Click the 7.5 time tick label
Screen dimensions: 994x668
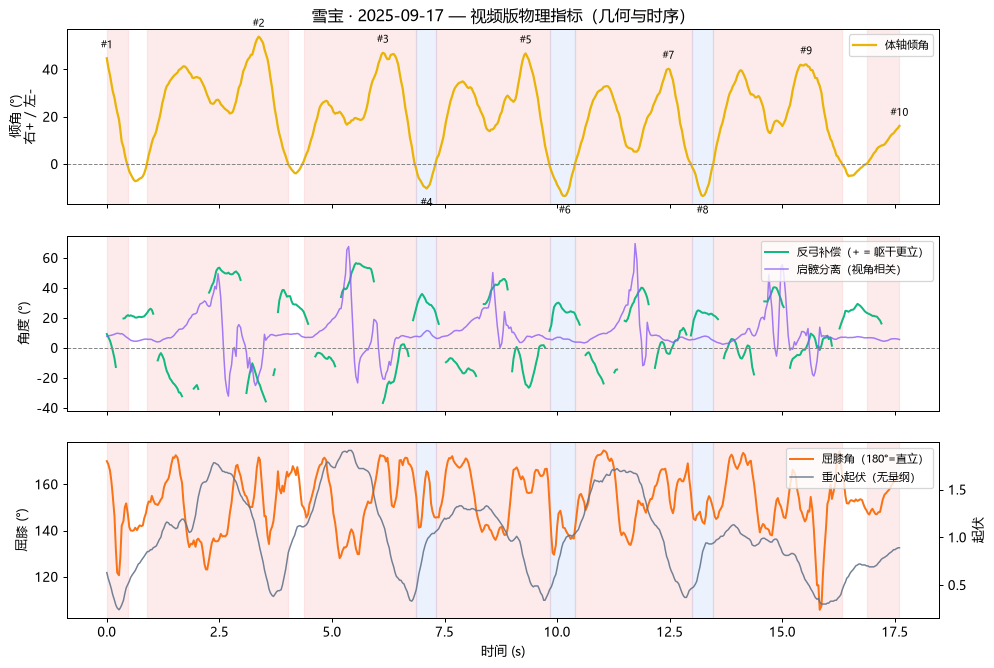[444, 632]
